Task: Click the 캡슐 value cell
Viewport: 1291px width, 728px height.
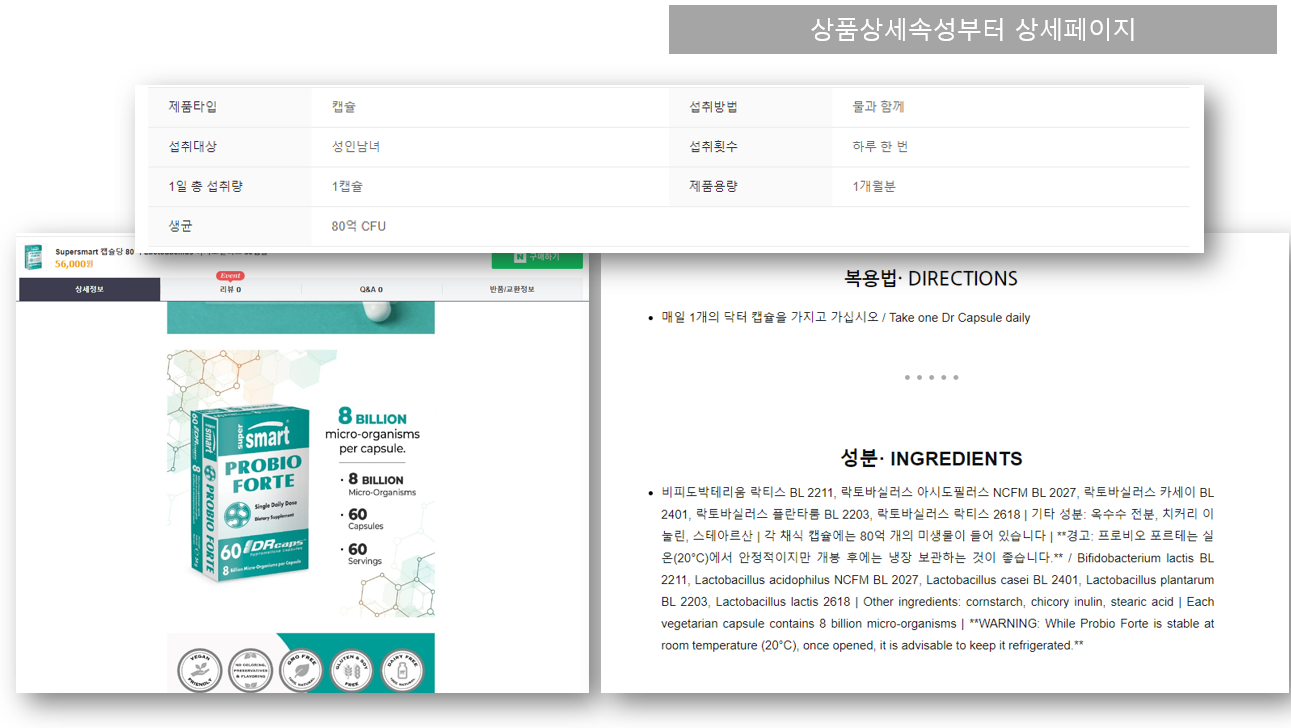Action: (490, 107)
